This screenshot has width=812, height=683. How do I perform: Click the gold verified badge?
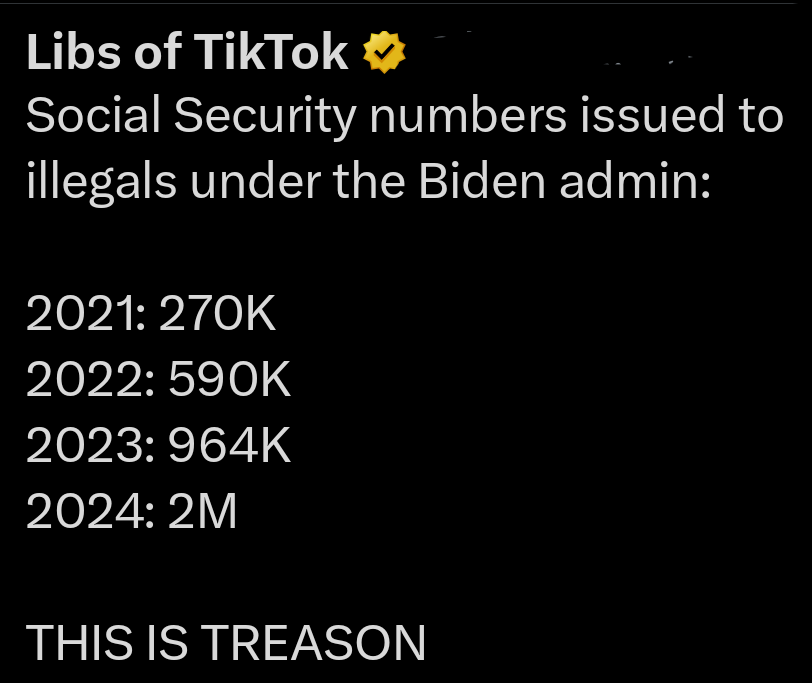tap(384, 53)
